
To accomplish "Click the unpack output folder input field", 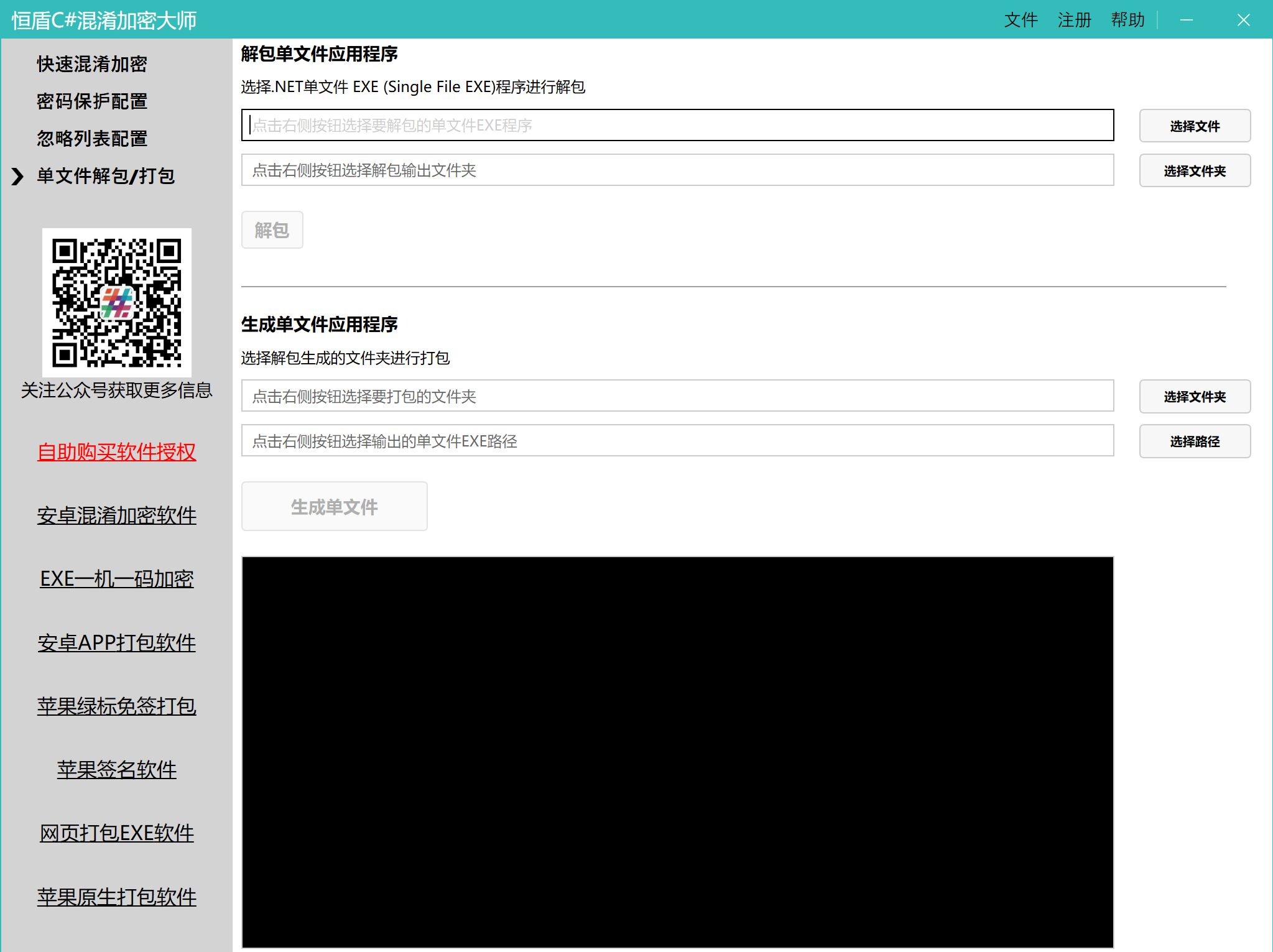I will 677,170.
